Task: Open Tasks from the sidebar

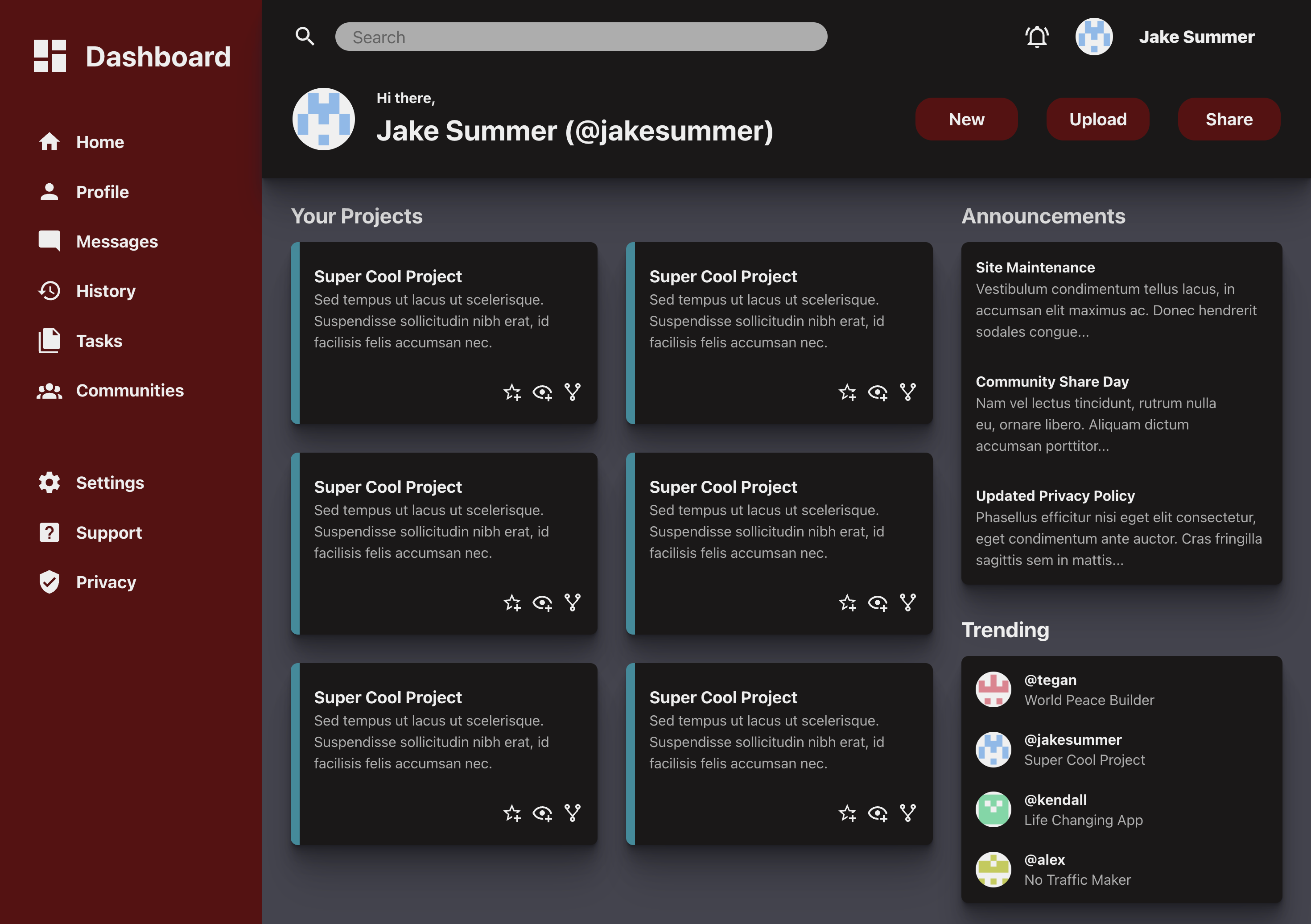Action: (x=99, y=341)
